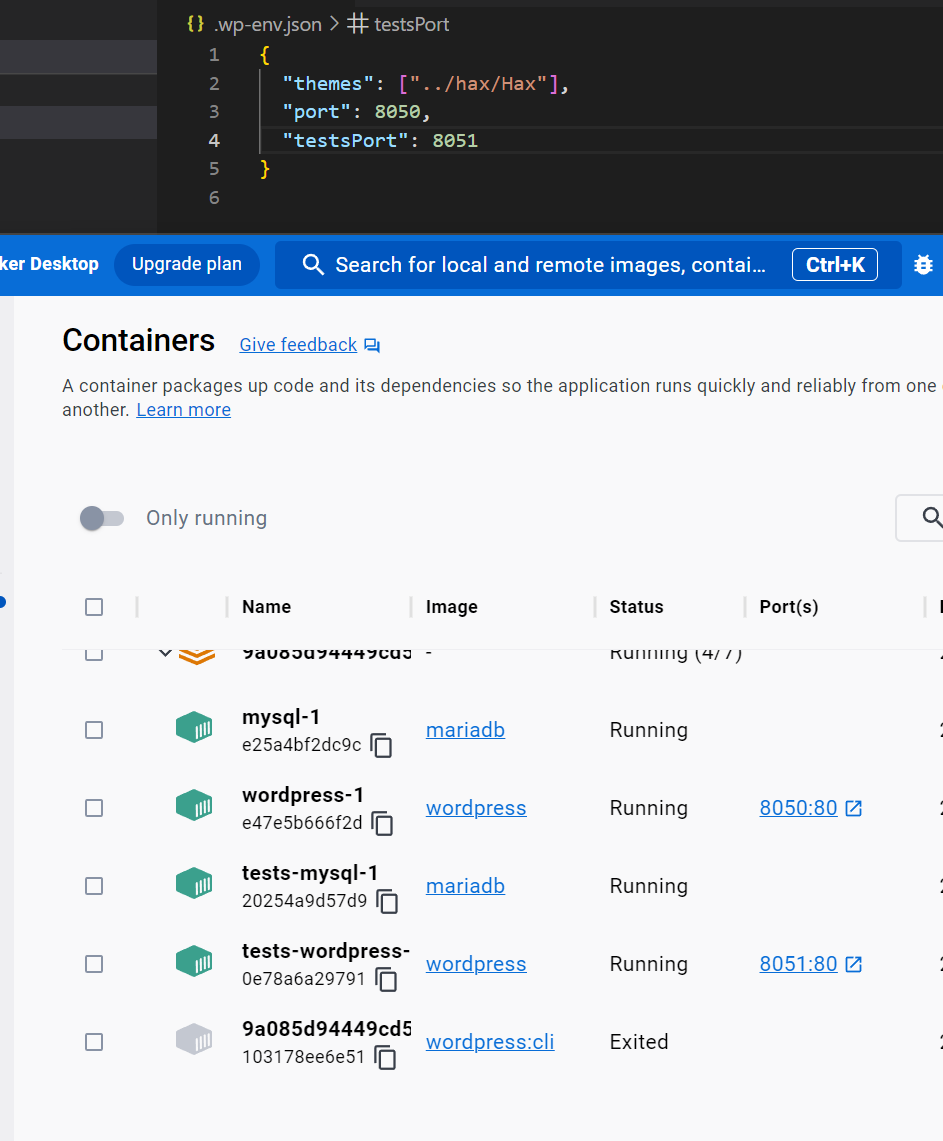Viewport: 943px width, 1141px height.
Task: Open the Give feedback link
Action: coord(298,344)
